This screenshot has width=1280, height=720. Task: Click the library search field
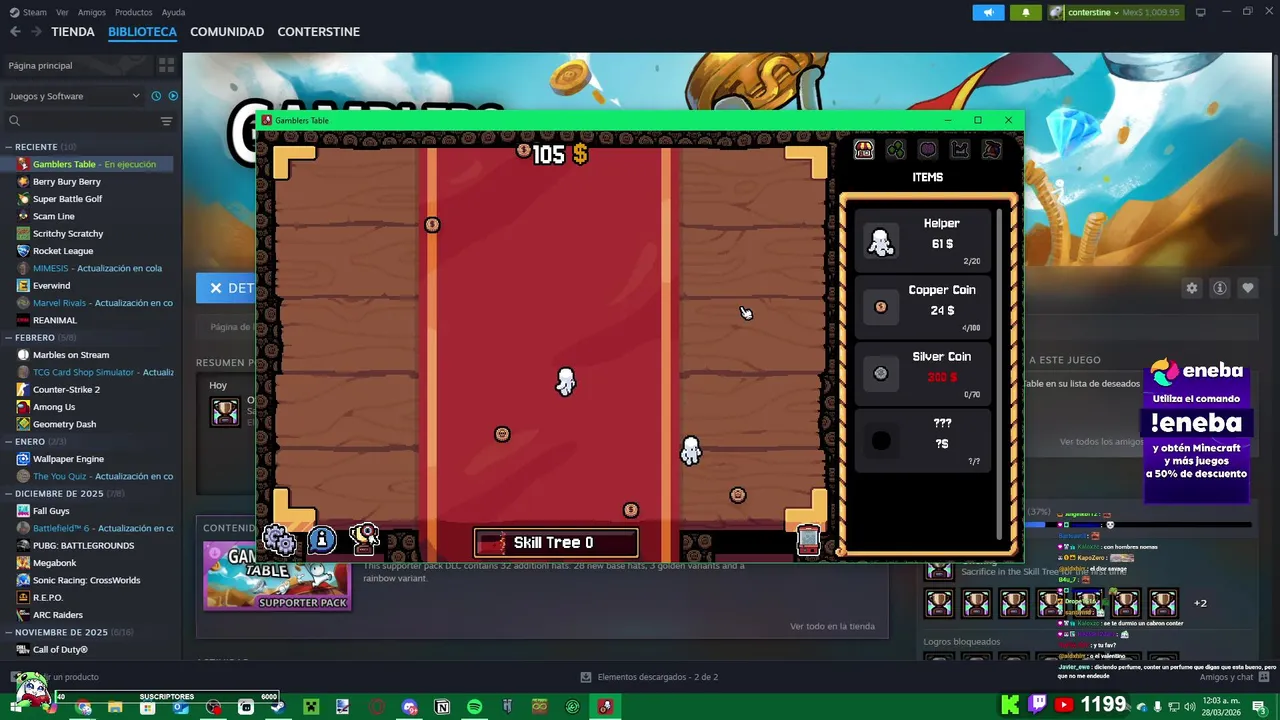[80, 121]
